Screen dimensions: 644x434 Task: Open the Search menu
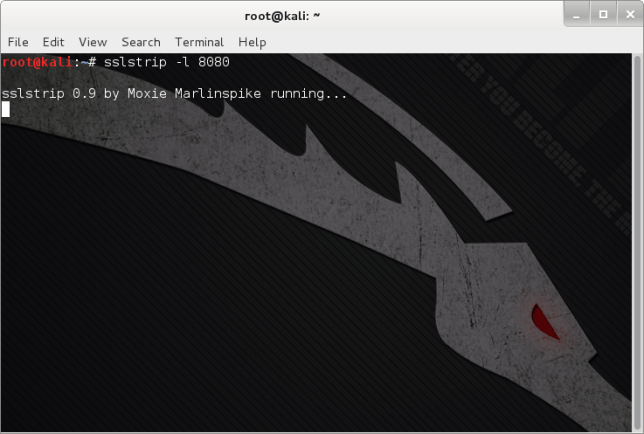click(141, 42)
